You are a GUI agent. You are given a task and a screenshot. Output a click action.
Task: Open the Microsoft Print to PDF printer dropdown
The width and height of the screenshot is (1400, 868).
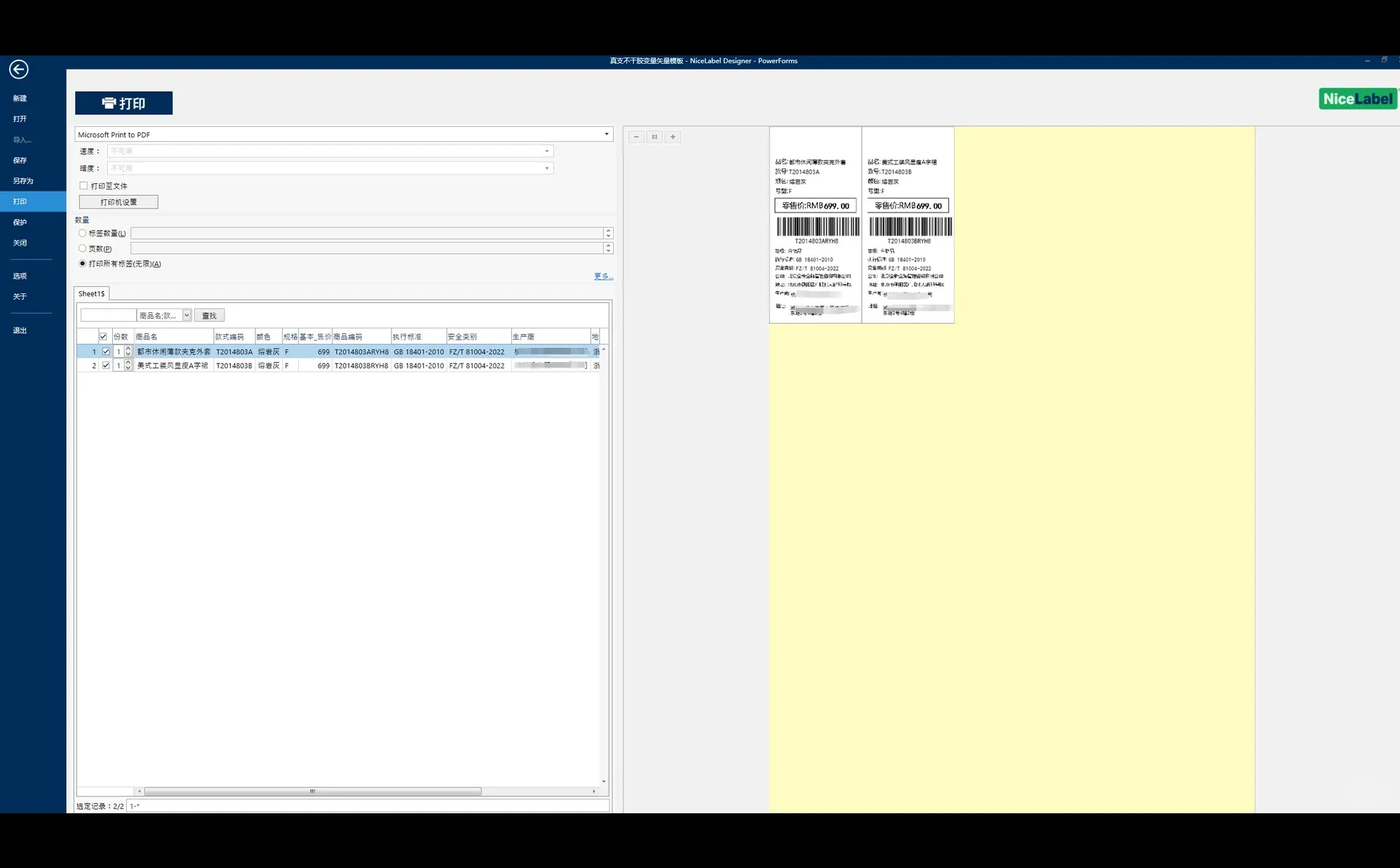[x=607, y=134]
